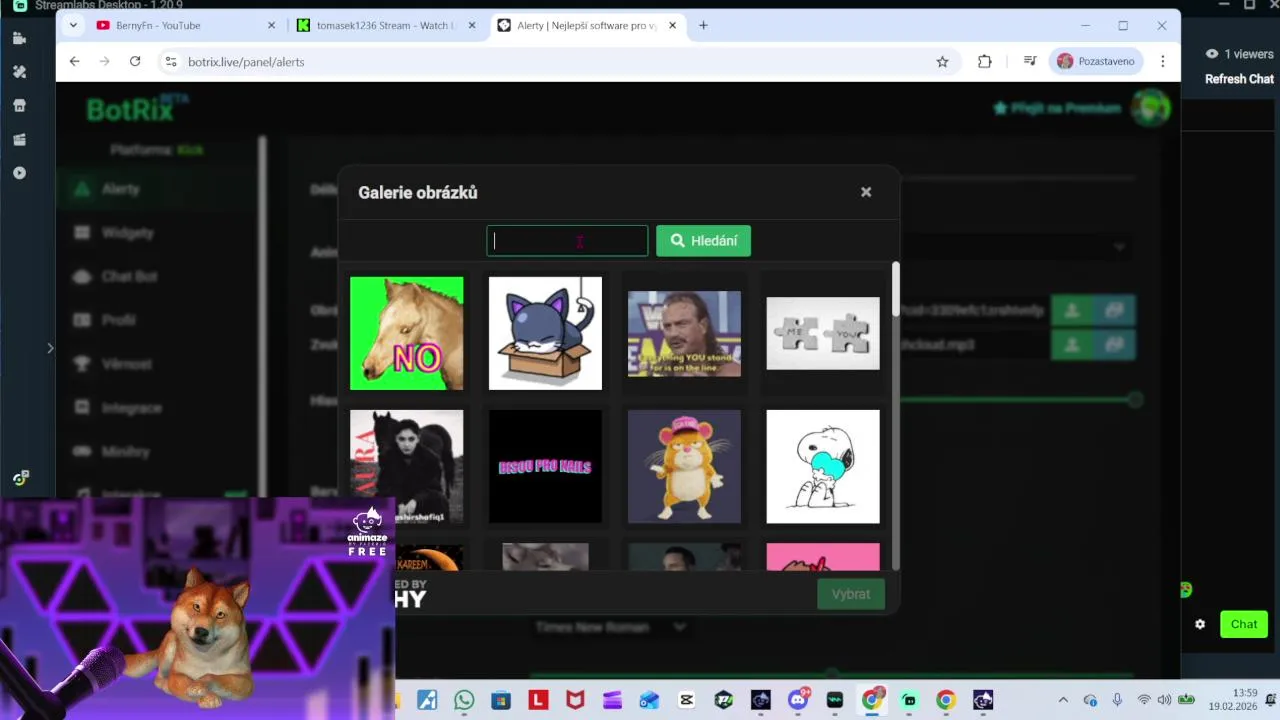This screenshot has width=1280, height=720.
Task: View site information icon in address bar
Action: (x=171, y=61)
